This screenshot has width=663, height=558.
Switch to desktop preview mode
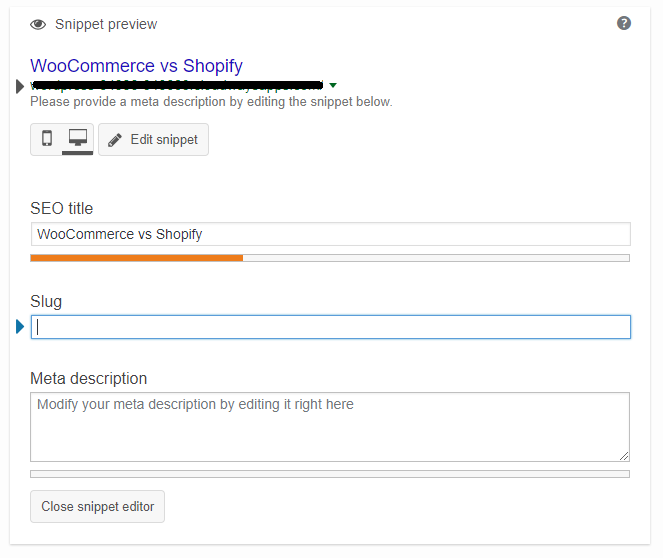tap(78, 139)
